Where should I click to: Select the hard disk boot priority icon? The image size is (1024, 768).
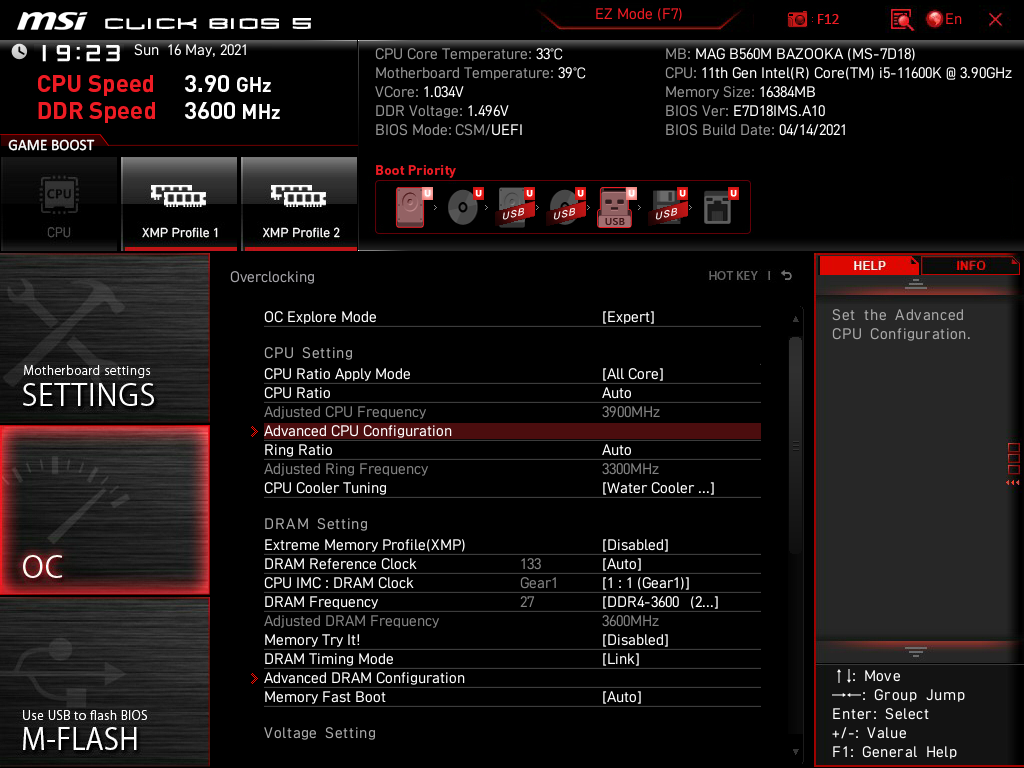point(410,208)
